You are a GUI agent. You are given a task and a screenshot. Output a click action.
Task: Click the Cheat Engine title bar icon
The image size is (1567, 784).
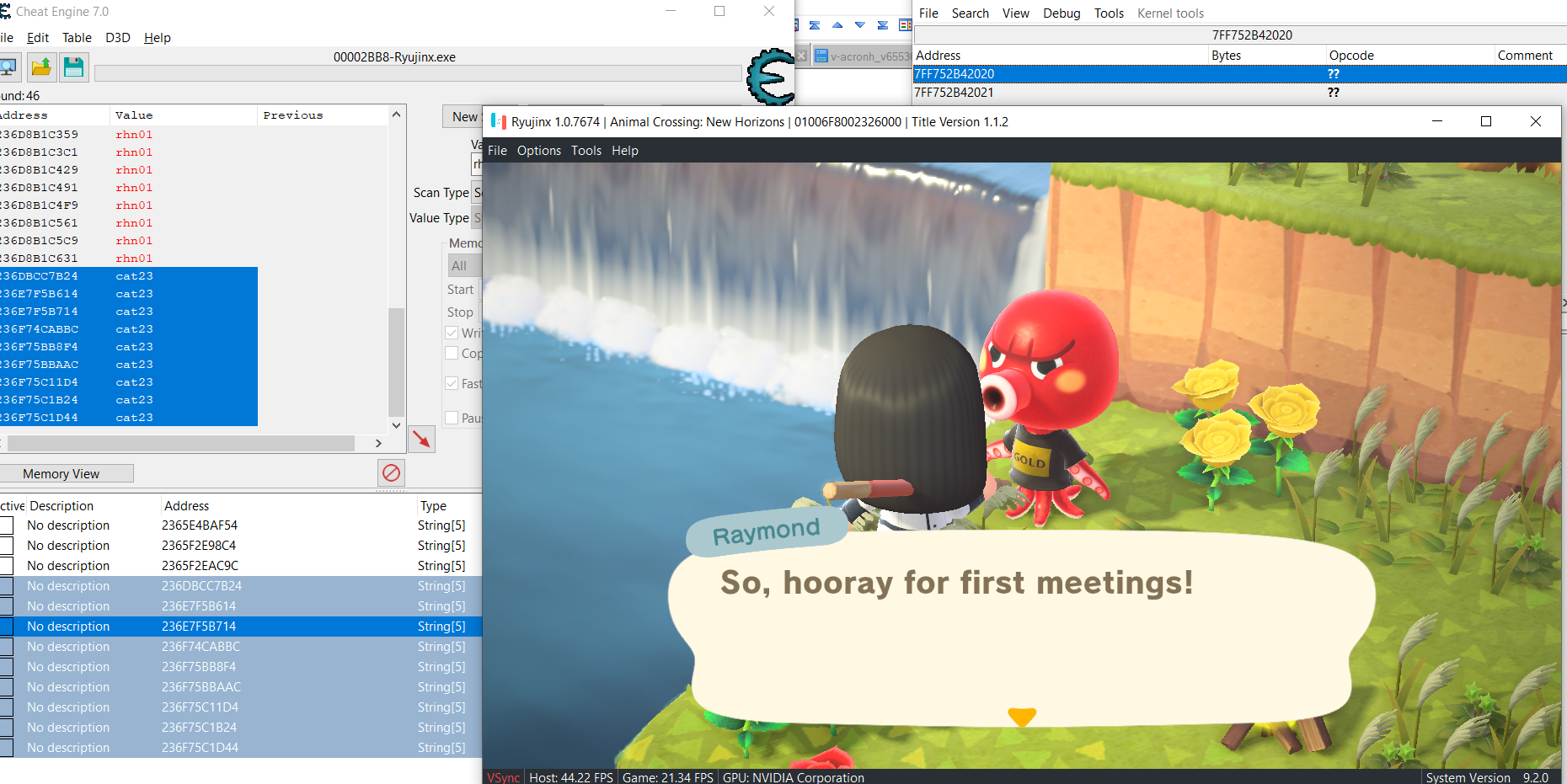pyautogui.click(x=5, y=11)
